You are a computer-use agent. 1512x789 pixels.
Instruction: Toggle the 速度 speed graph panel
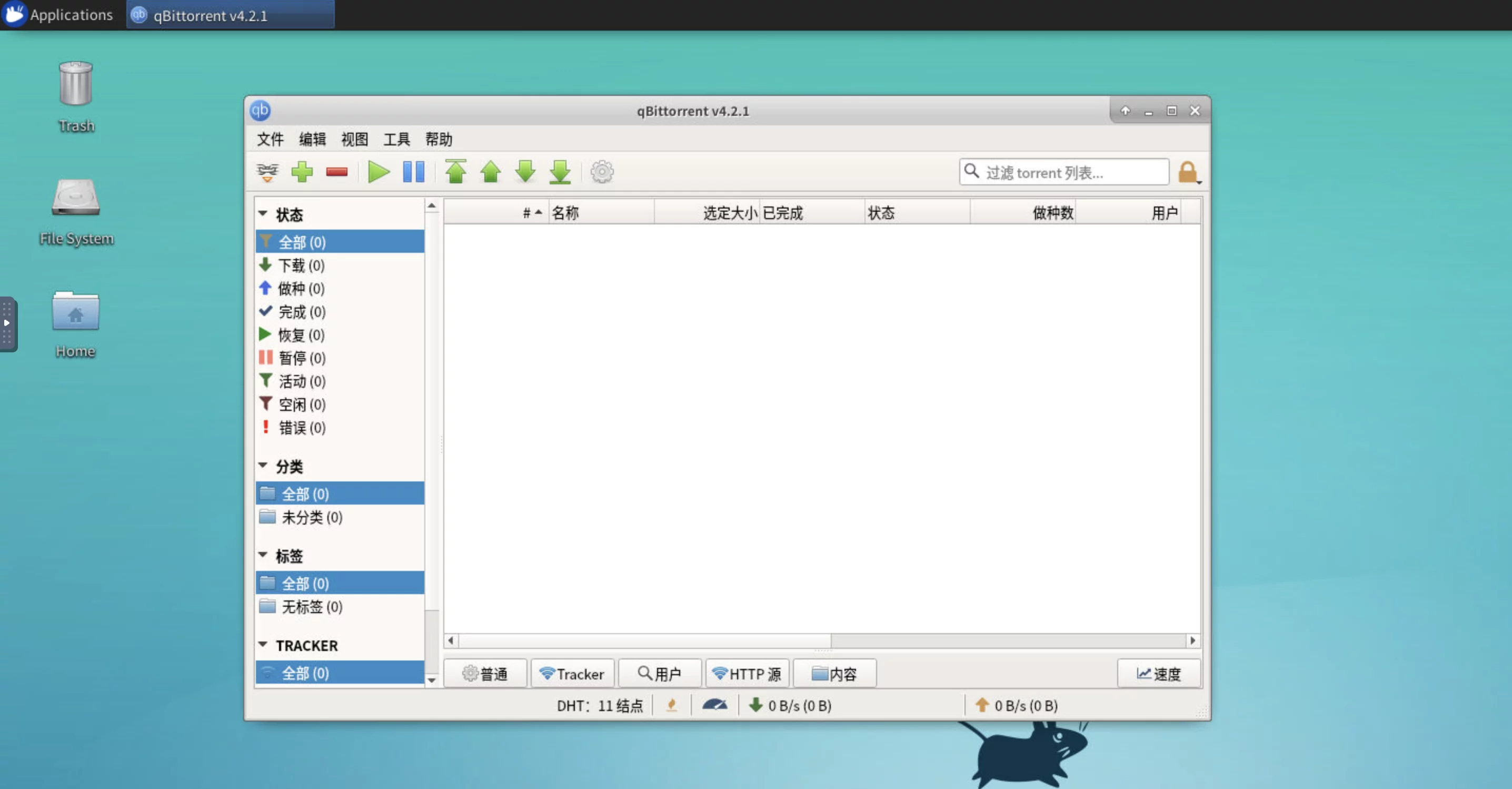pyautogui.click(x=1159, y=673)
